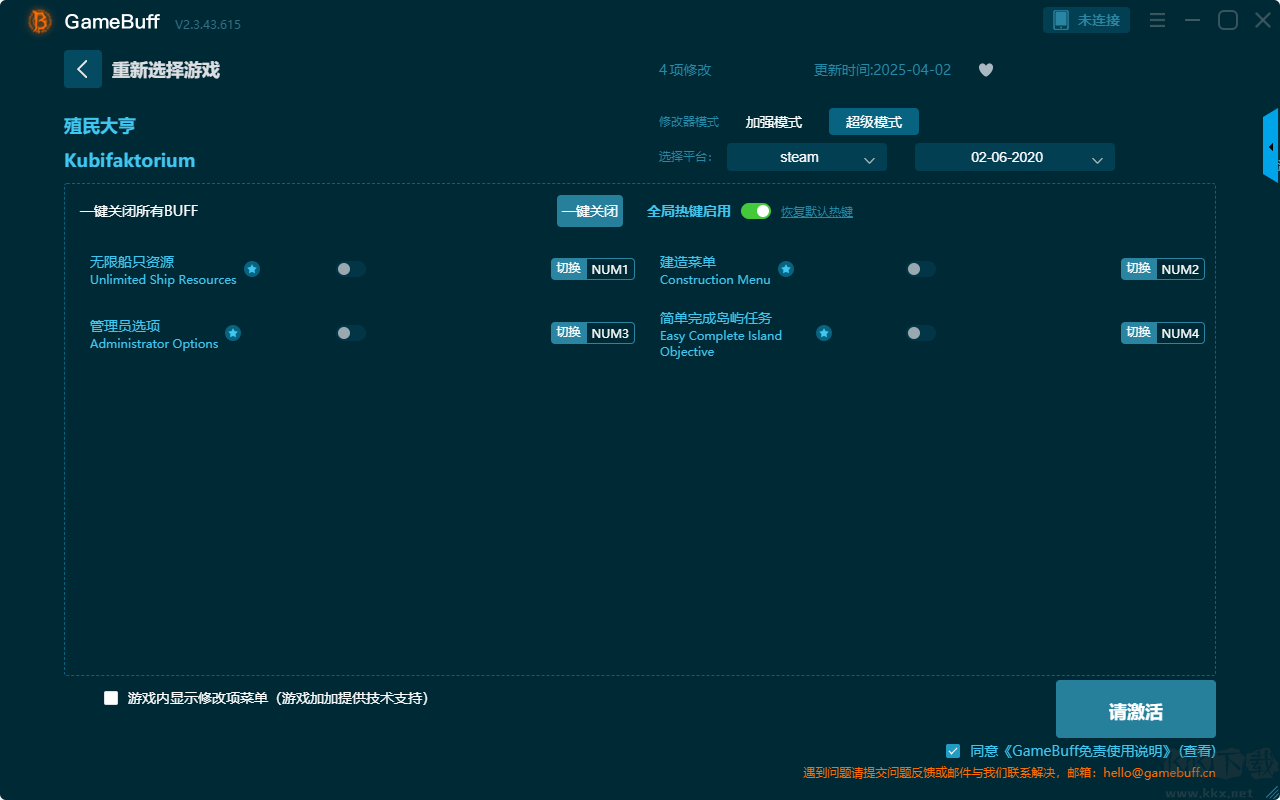Image resolution: width=1280 pixels, height=800 pixels.
Task: Click the NUM3 hotkey field
Action: pyautogui.click(x=610, y=333)
